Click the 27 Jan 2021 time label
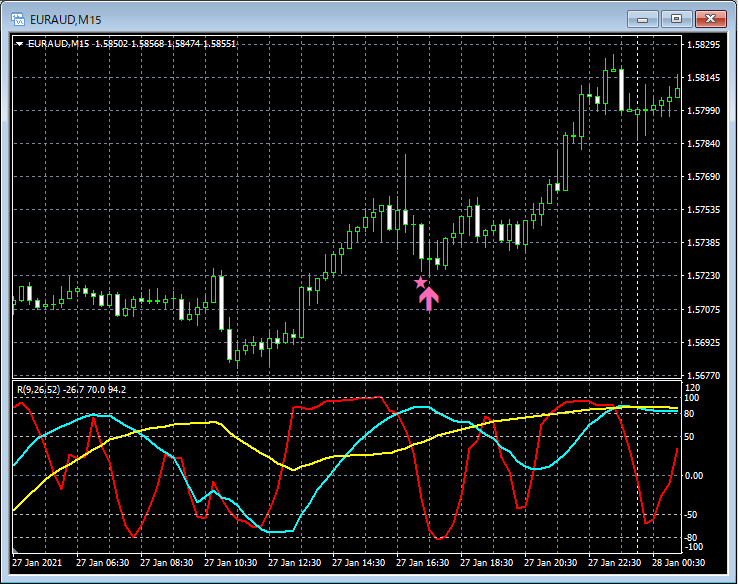Image resolution: width=739 pixels, height=584 pixels. 37,563
